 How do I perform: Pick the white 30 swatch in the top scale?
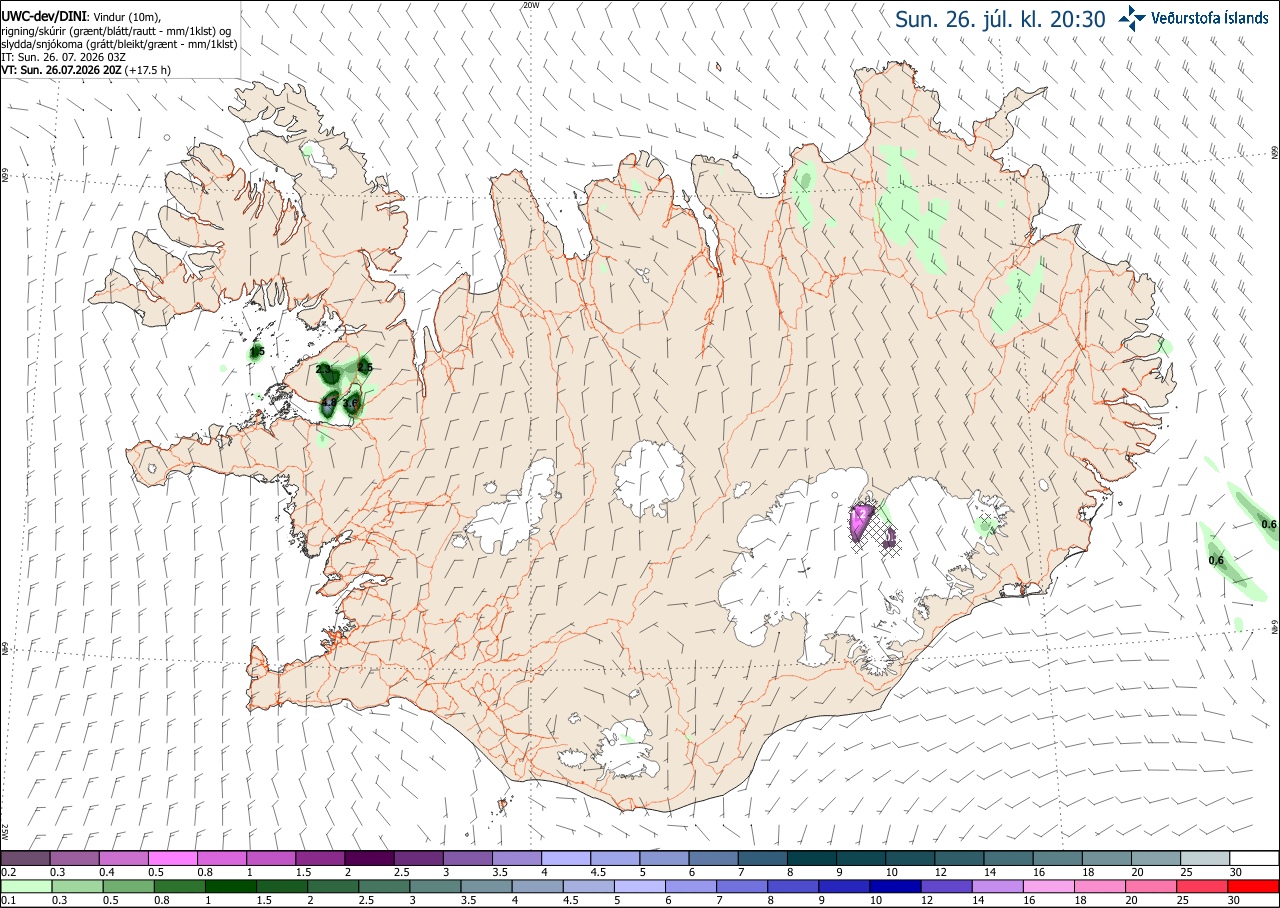coord(1255,858)
